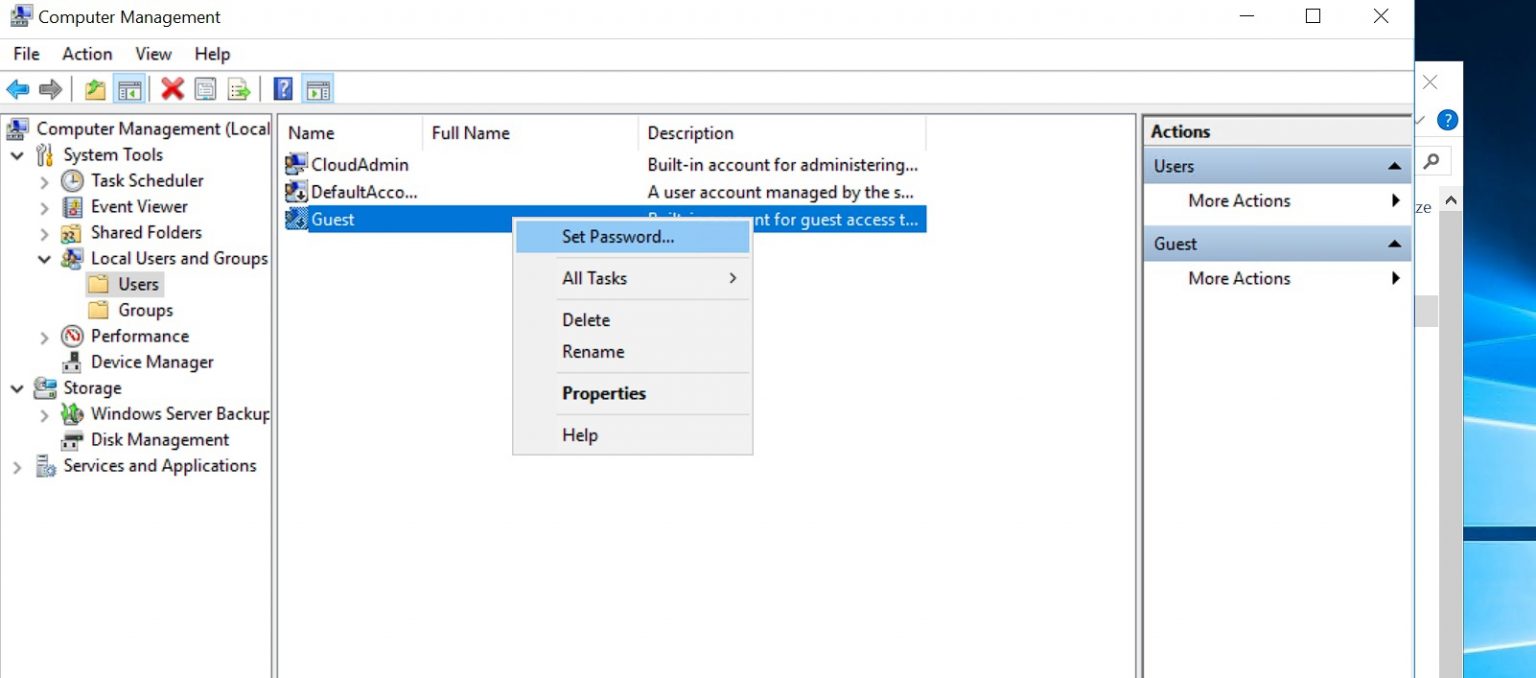
Task: Collapse the Local Users and Groups node
Action: point(43,258)
